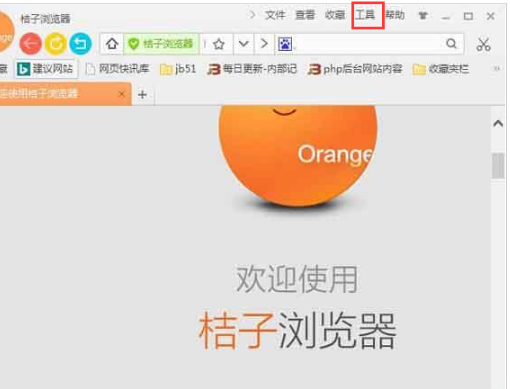Open 收藏夹栏 bookmark folder
Screen dimensions: 510x389
pyautogui.click(x=441, y=69)
